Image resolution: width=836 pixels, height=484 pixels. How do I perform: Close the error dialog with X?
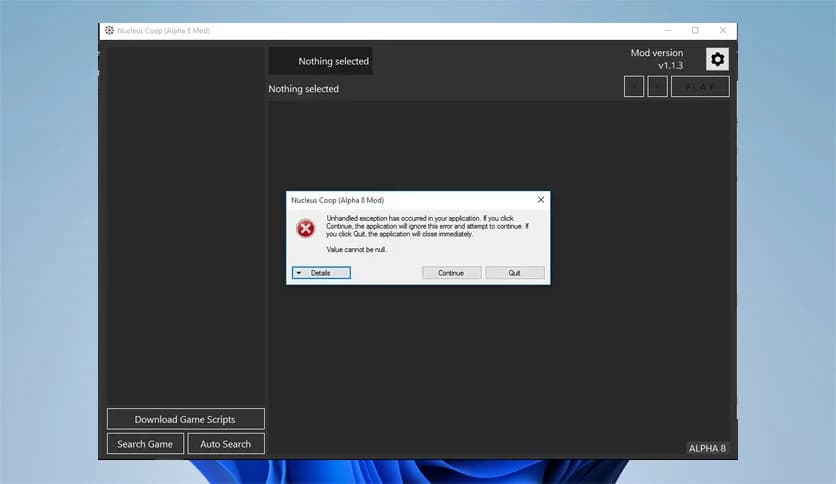coord(541,200)
